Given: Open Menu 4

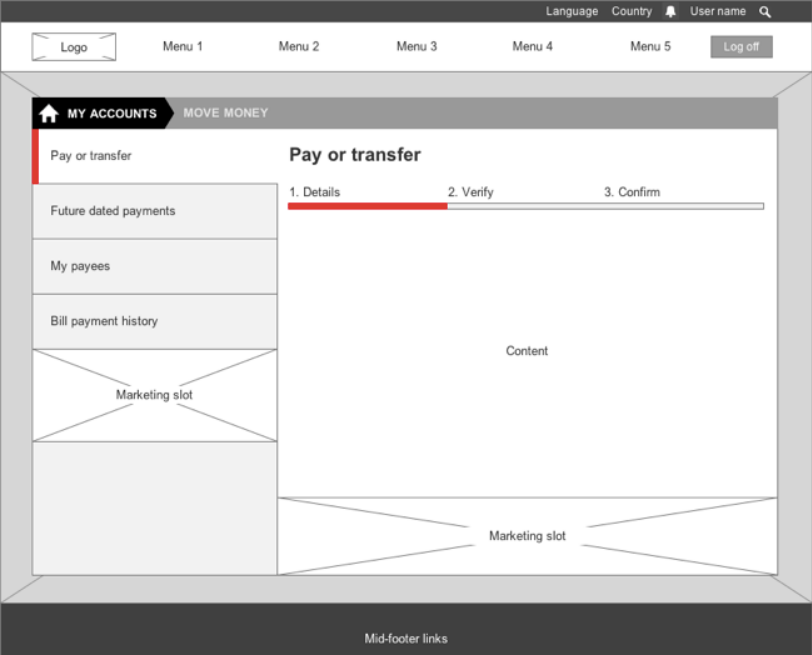Looking at the screenshot, I should [x=532, y=47].
